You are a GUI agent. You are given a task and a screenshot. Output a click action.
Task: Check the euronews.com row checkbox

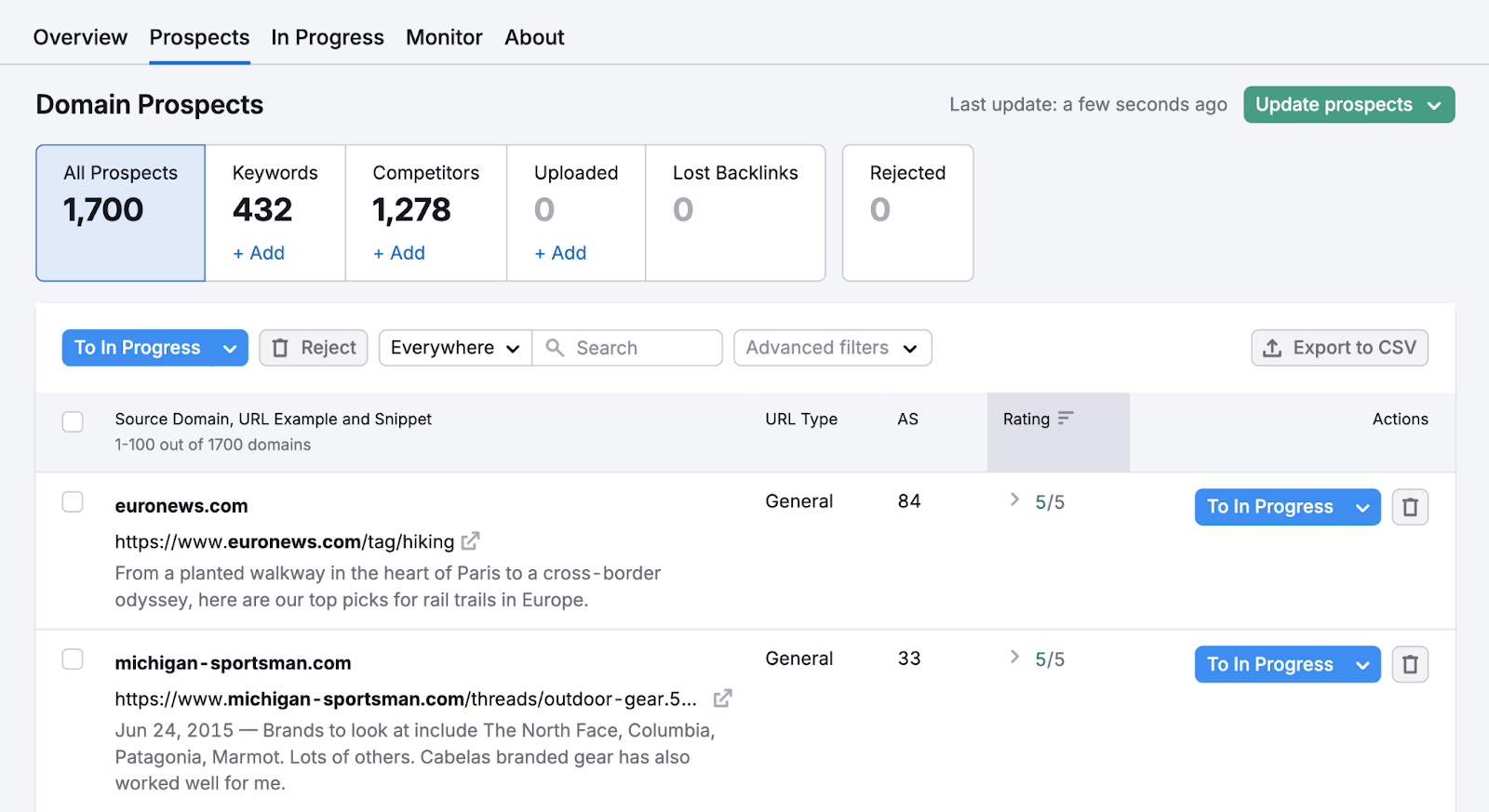pyautogui.click(x=73, y=502)
